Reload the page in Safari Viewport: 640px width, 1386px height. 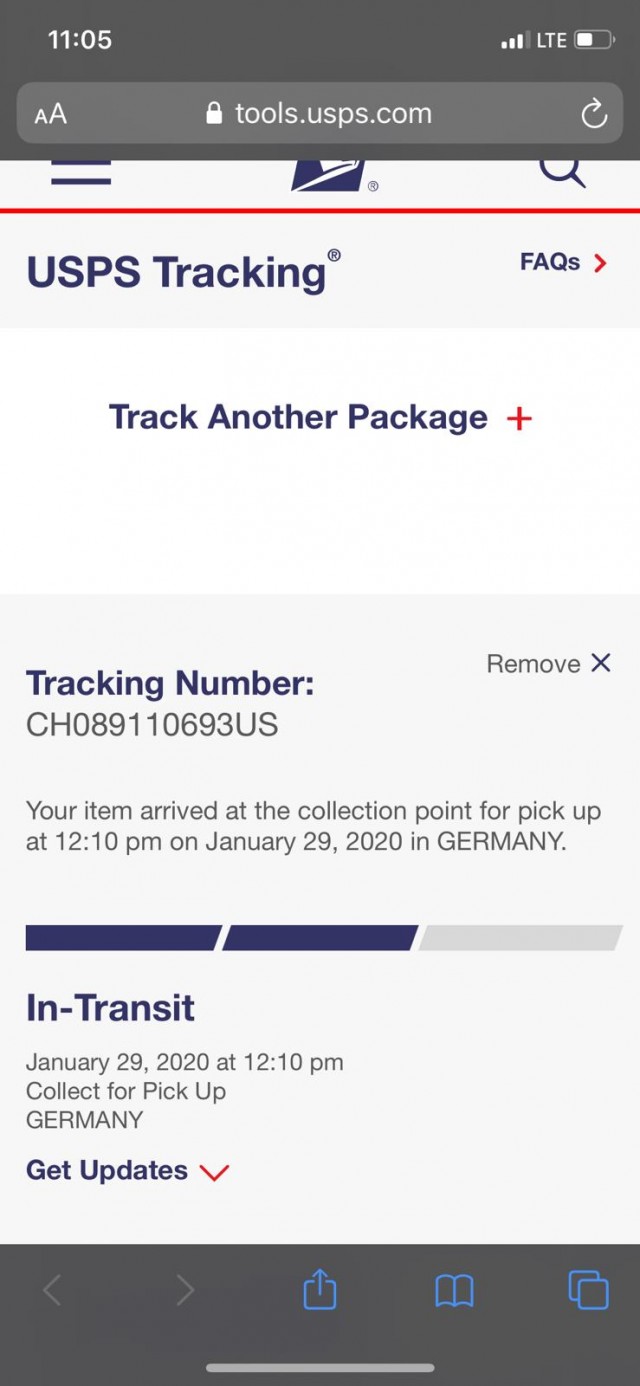coord(594,114)
